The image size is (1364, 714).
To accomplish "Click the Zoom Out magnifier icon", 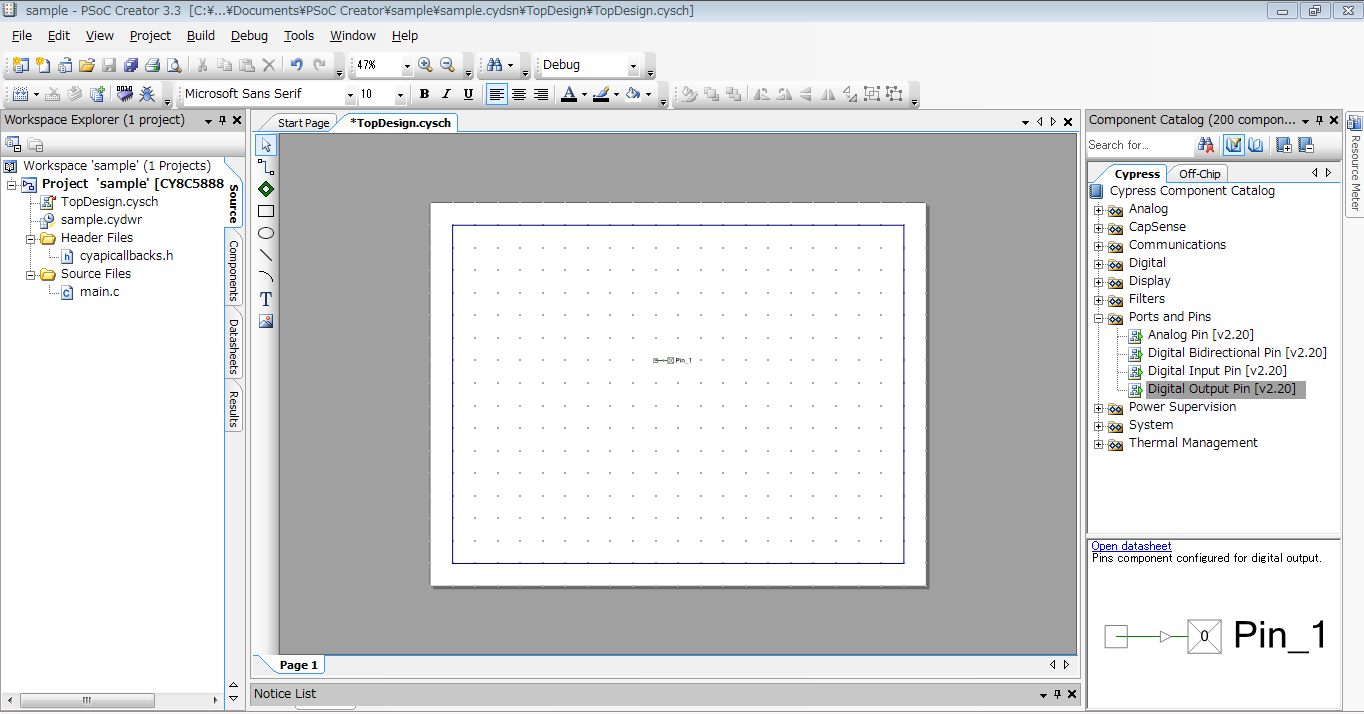I will pos(447,65).
